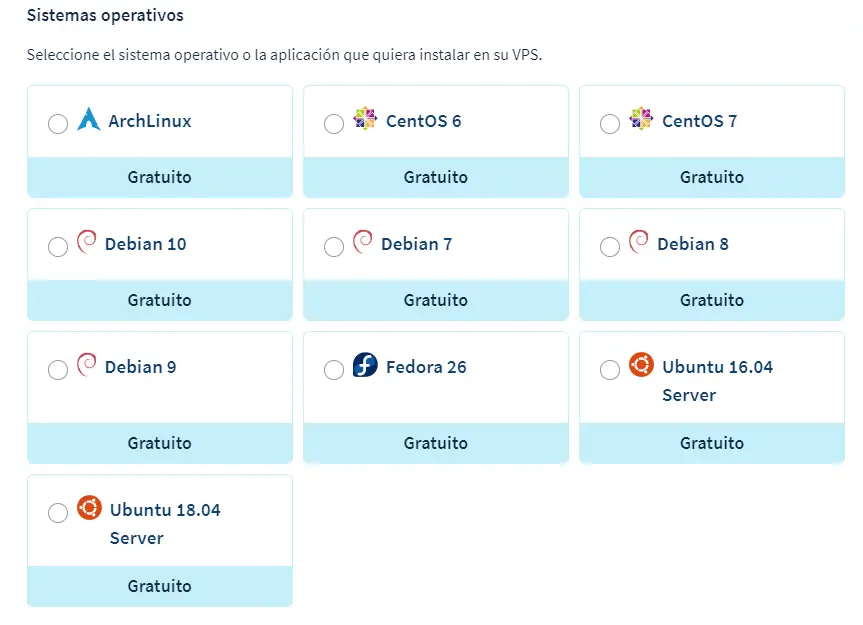Screen dimensions: 863x625
Task: Click the CentOS 7 logo icon
Action: [641, 120]
